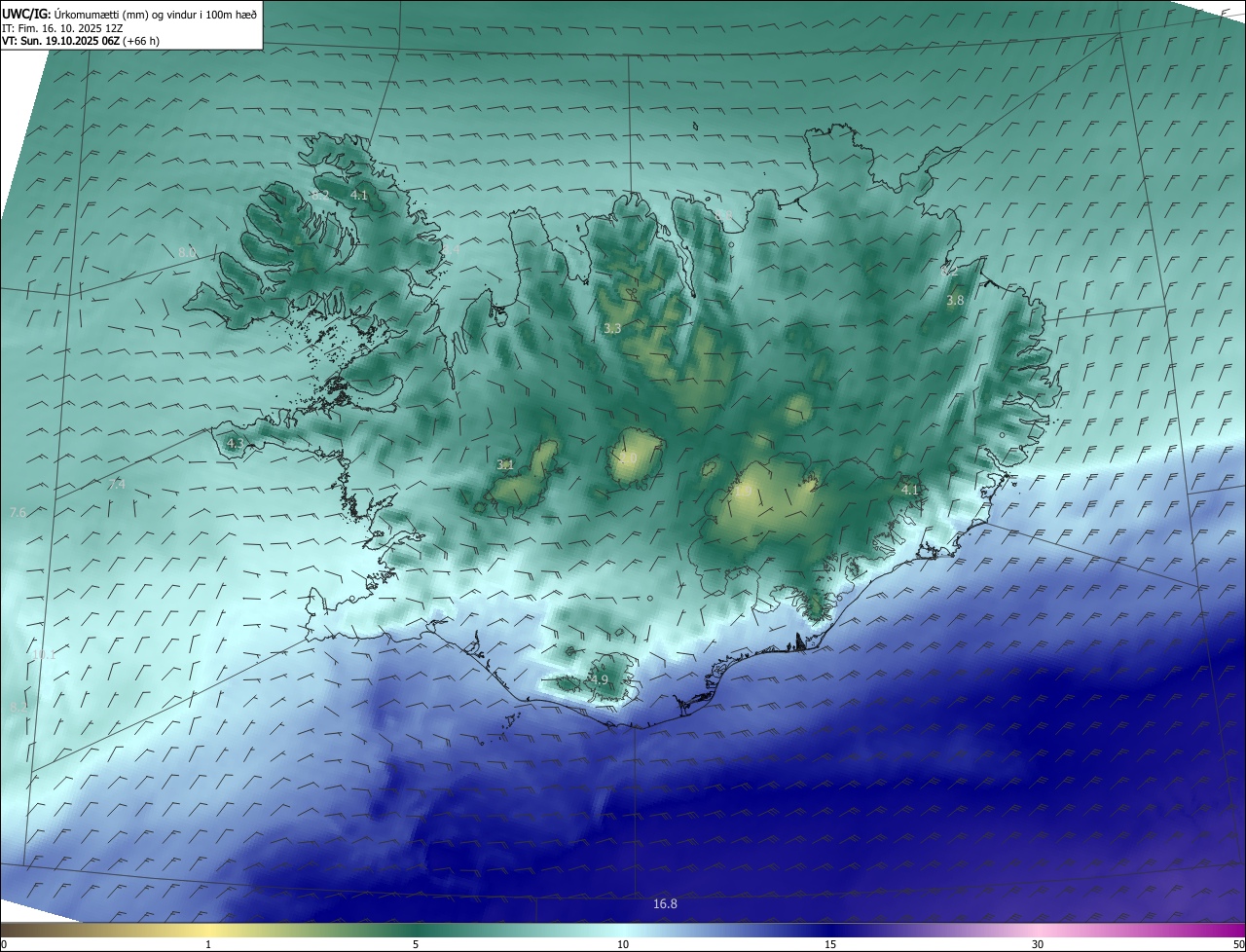Click the '3.3' value in north Iceland
Screen dimensions: 1246x952
pos(612,329)
